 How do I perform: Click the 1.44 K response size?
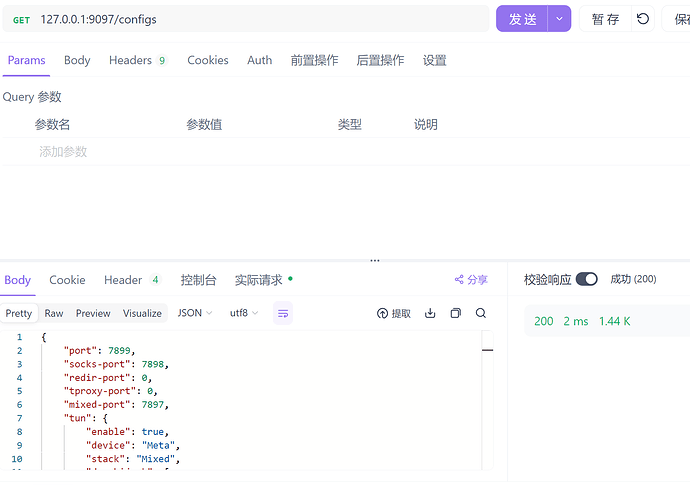(x=615, y=321)
